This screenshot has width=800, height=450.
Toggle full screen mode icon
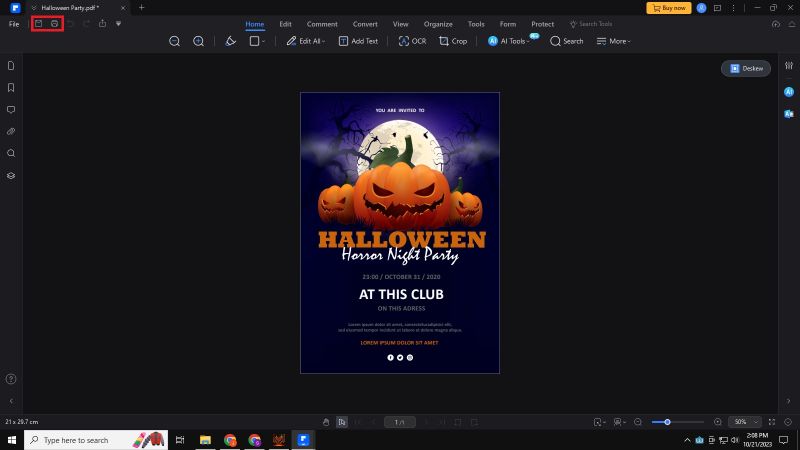(x=772, y=422)
